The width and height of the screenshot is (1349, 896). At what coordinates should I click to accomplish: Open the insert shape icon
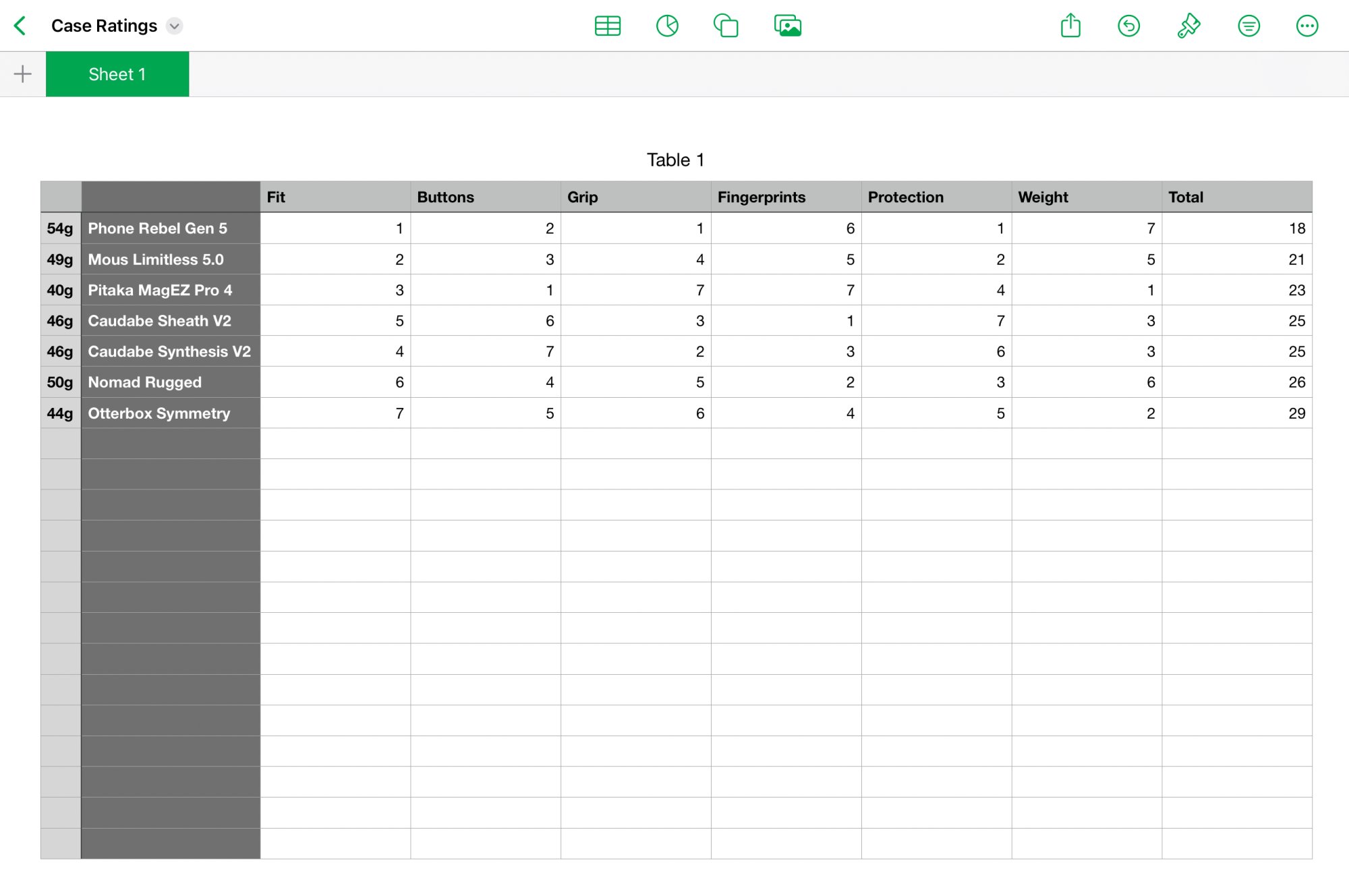[x=726, y=26]
